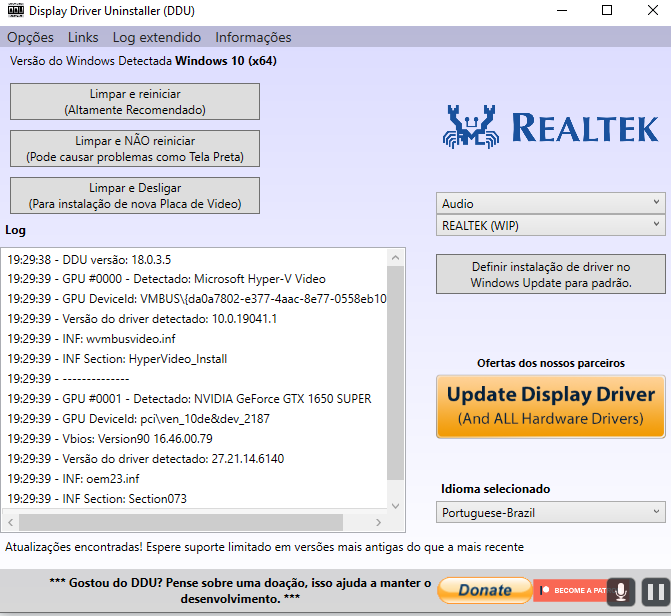The height and width of the screenshot is (616, 671).
Task: Click the Realtek logo image
Action: [550, 127]
